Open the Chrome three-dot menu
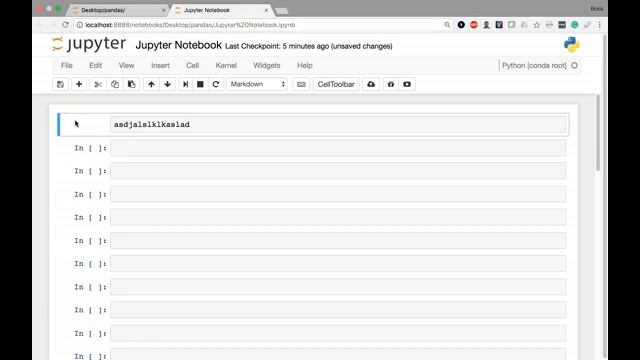Image resolution: width=640 pixels, height=360 pixels. (x=599, y=25)
